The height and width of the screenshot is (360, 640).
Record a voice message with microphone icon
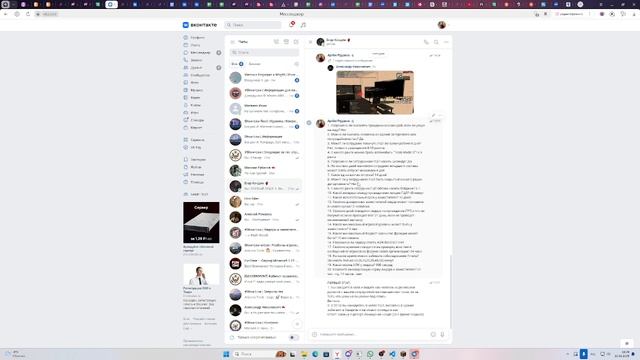[x=442, y=334]
